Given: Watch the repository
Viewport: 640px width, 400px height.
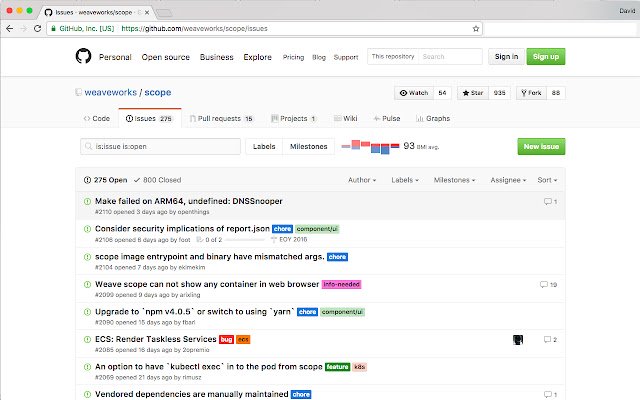Looking at the screenshot, I should [x=414, y=93].
